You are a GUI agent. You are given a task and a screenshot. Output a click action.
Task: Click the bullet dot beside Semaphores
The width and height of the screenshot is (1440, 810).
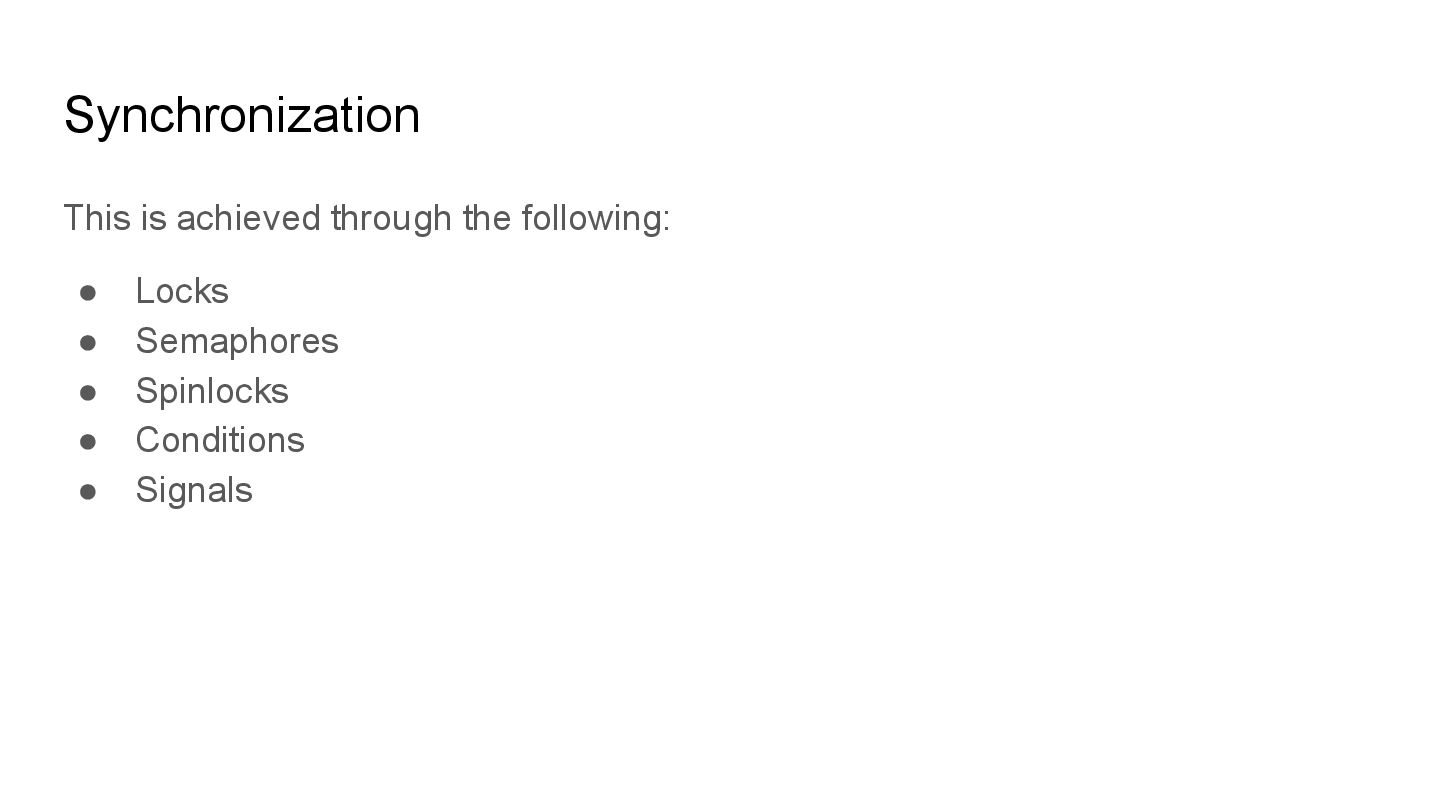point(88,342)
